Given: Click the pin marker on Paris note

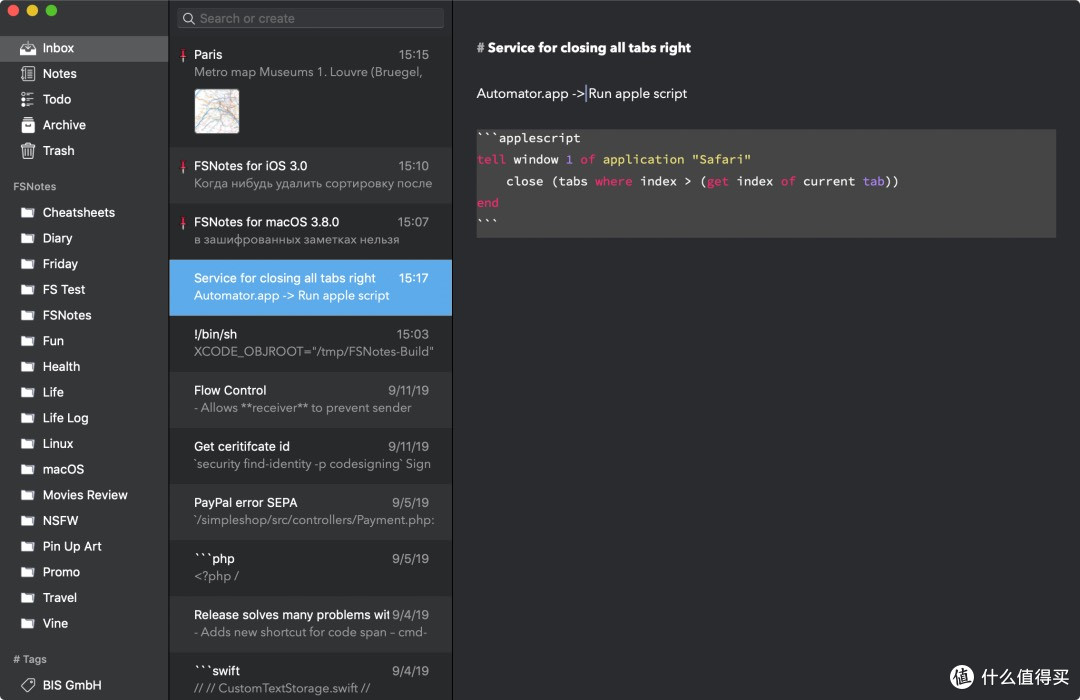Looking at the screenshot, I should pos(183,55).
